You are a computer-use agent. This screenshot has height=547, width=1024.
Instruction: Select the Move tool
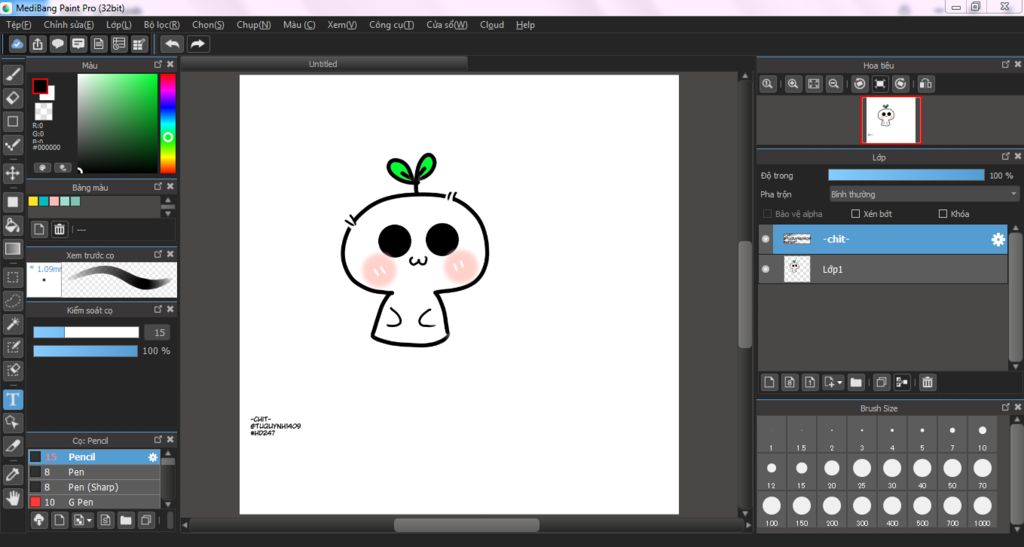click(12, 173)
